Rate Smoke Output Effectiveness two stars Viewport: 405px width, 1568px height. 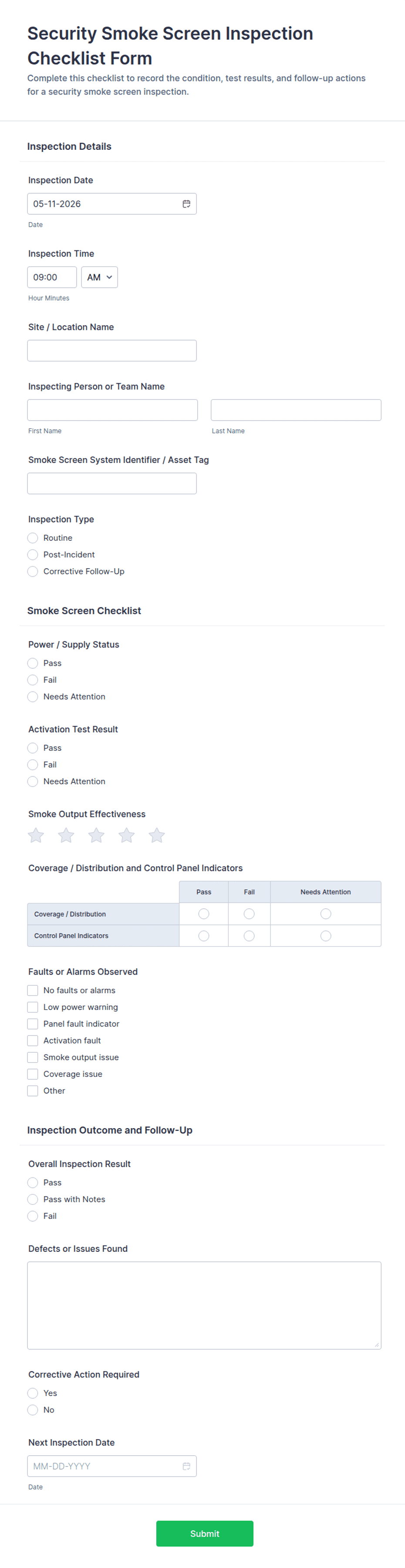pyautogui.click(x=66, y=835)
